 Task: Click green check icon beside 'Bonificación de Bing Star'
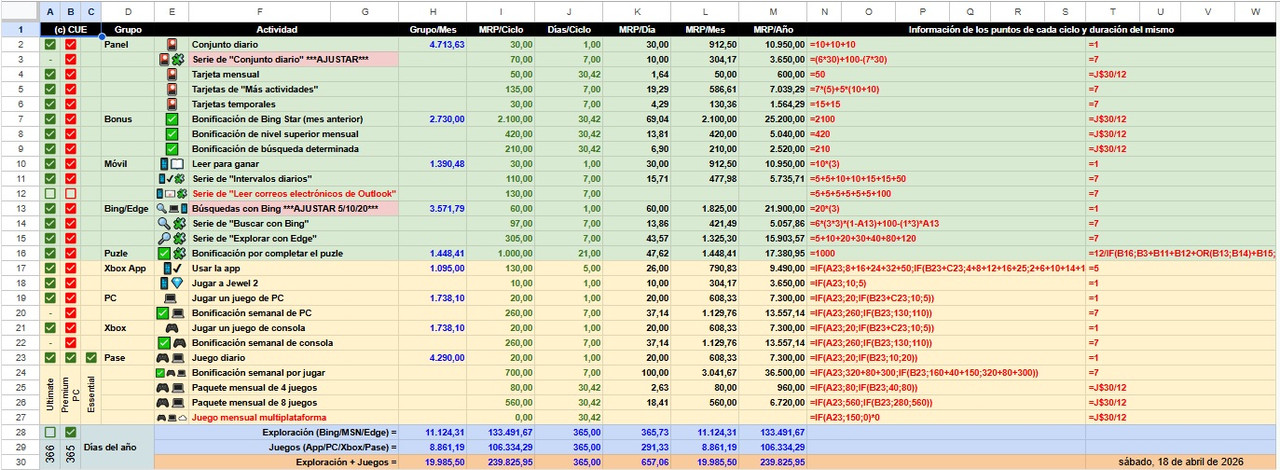pos(172,119)
